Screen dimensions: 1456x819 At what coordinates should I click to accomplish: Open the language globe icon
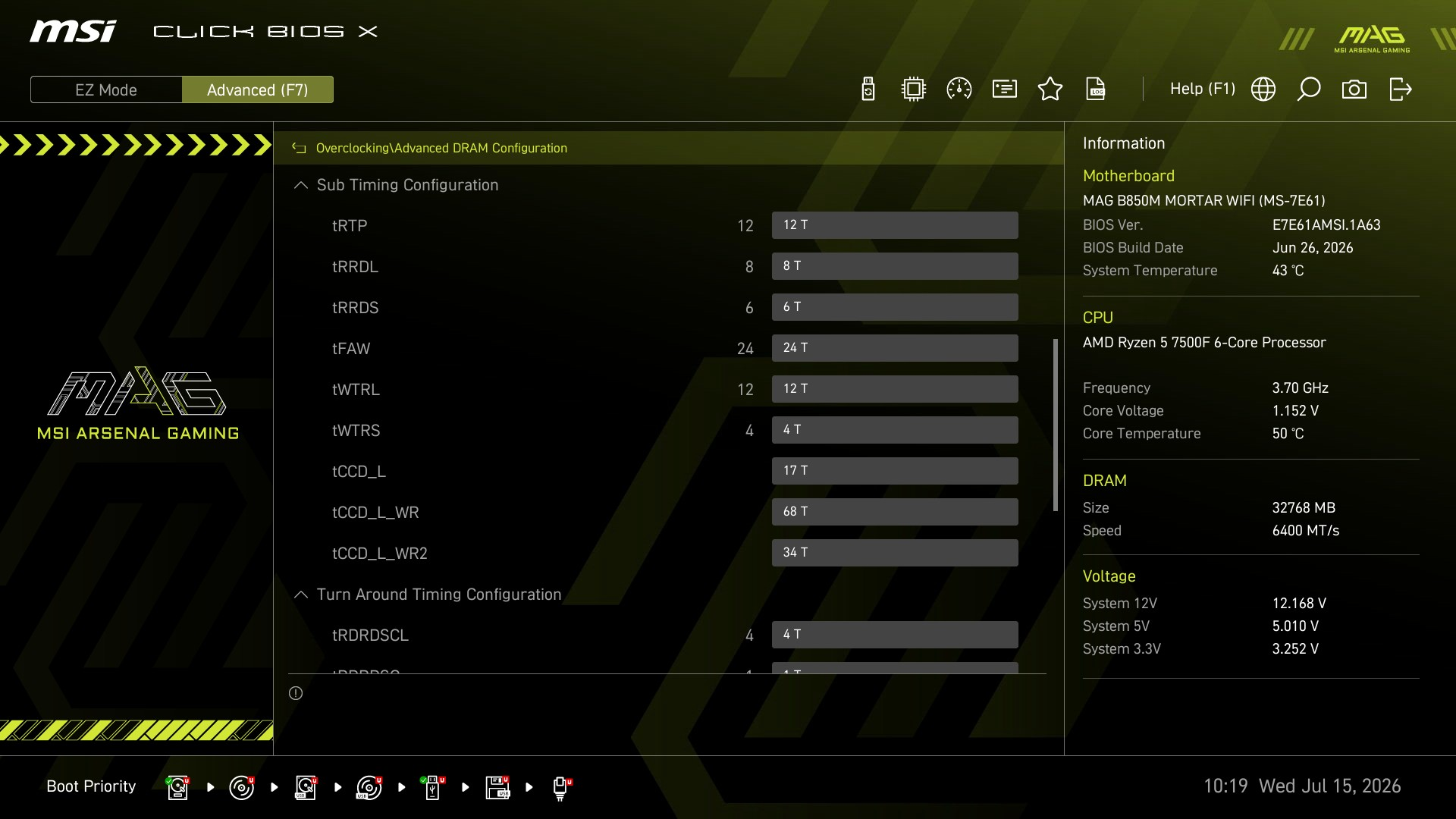(x=1263, y=89)
